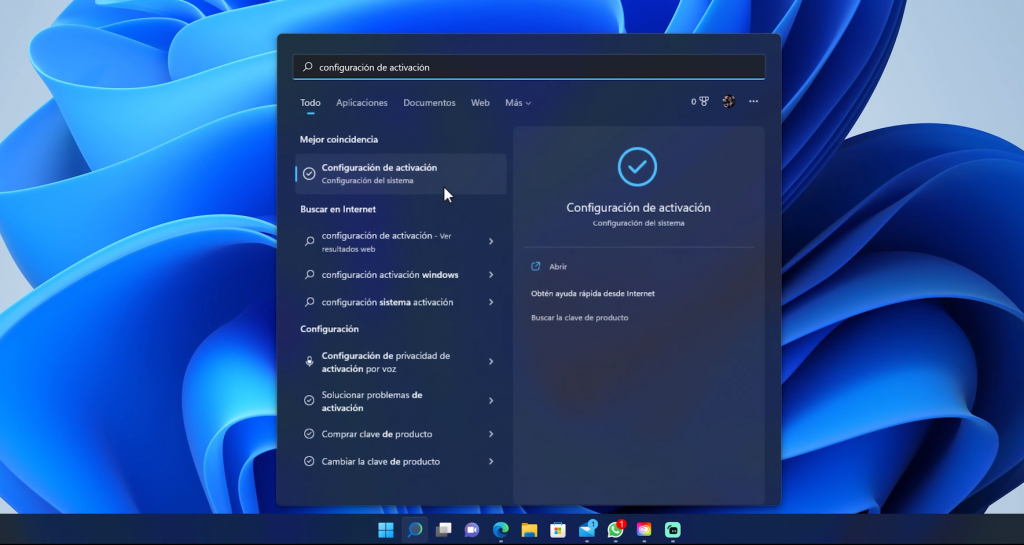Expand the Más filter dropdown
The image size is (1024, 545).
pyautogui.click(x=518, y=103)
